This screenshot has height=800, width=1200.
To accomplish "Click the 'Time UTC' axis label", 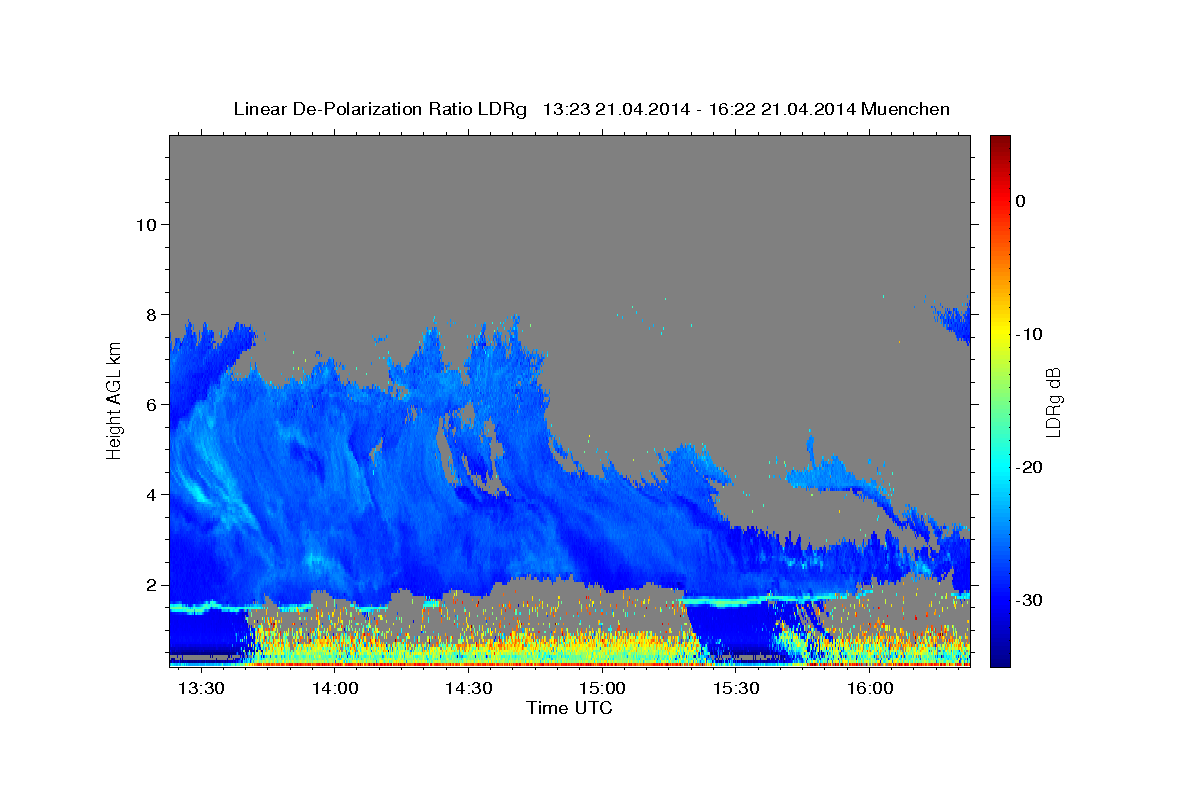I will pyautogui.click(x=569, y=708).
